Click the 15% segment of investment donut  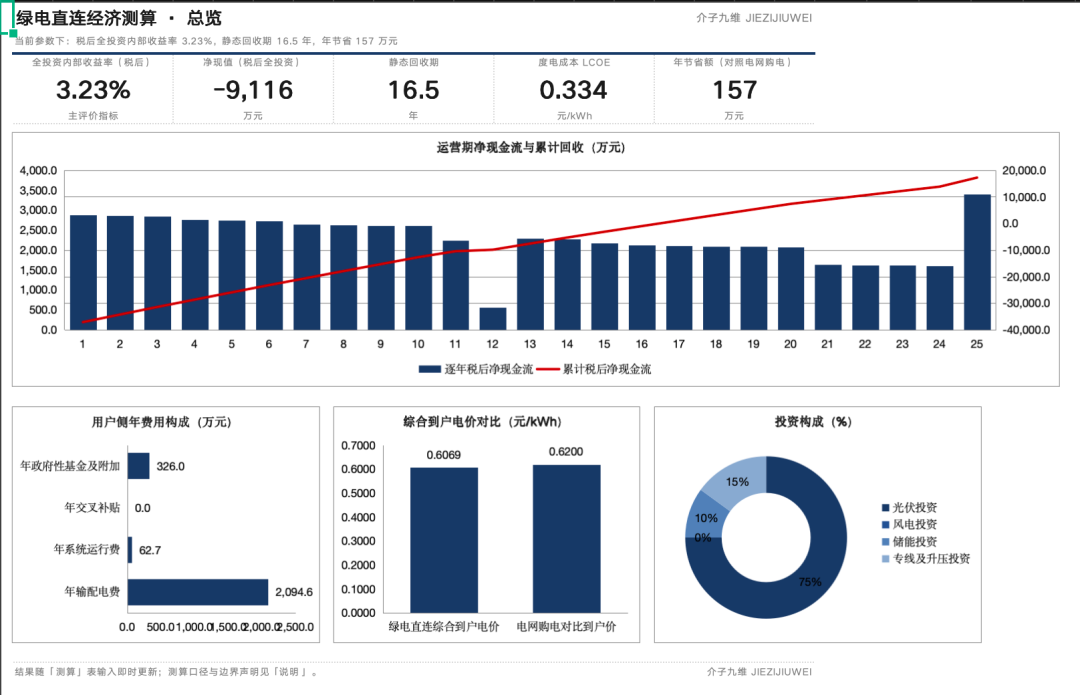[x=738, y=481]
